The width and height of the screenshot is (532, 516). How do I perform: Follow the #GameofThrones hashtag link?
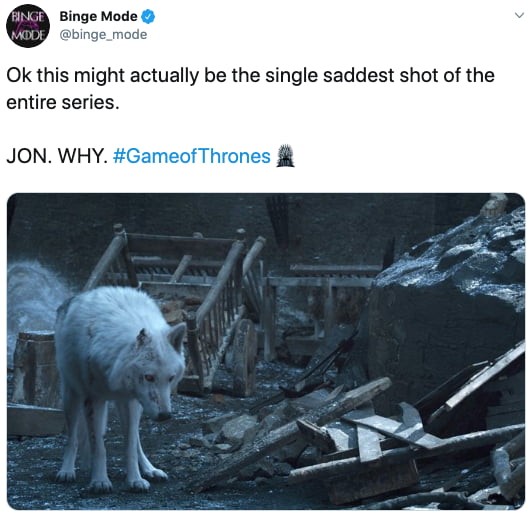tap(192, 156)
